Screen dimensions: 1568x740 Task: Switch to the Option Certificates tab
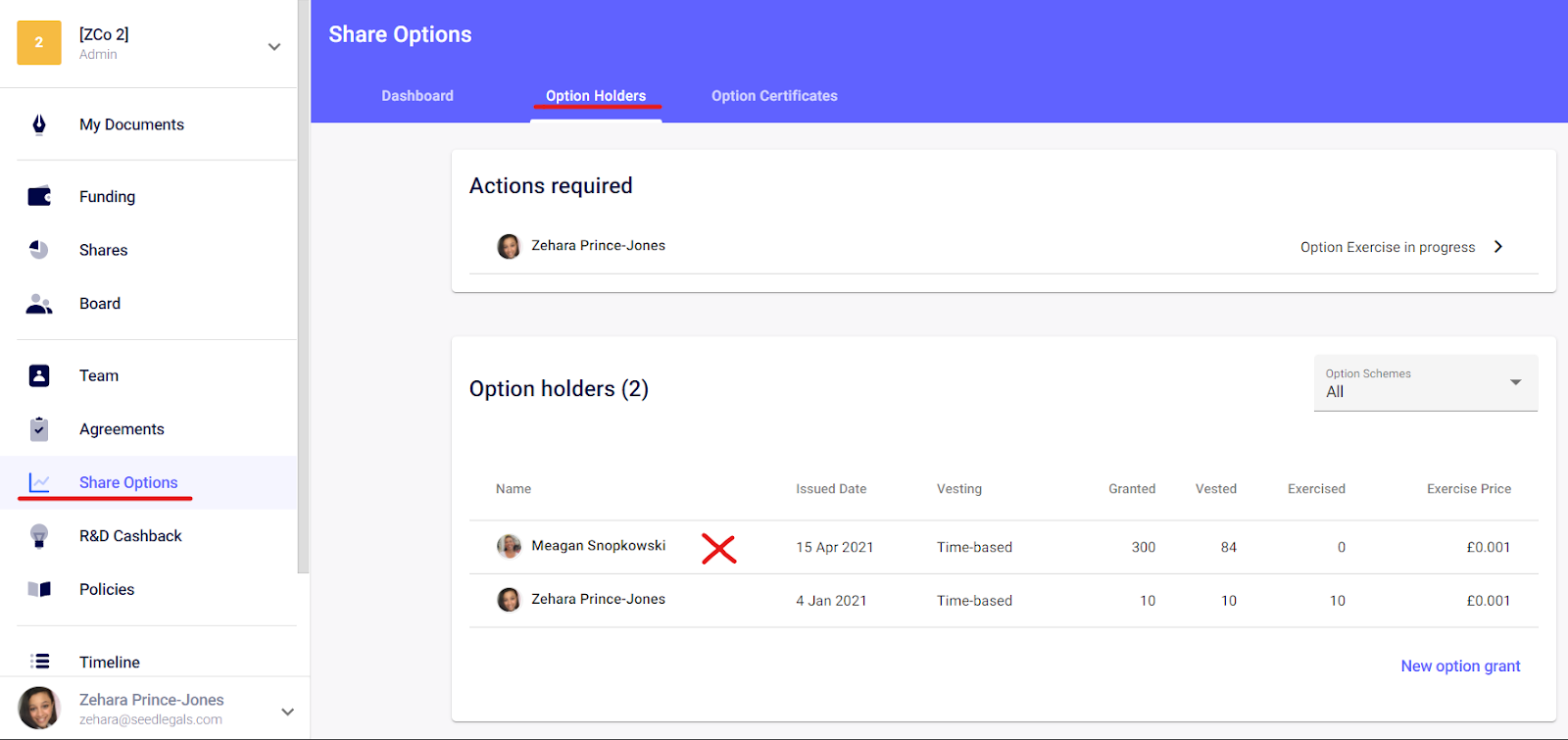point(774,96)
